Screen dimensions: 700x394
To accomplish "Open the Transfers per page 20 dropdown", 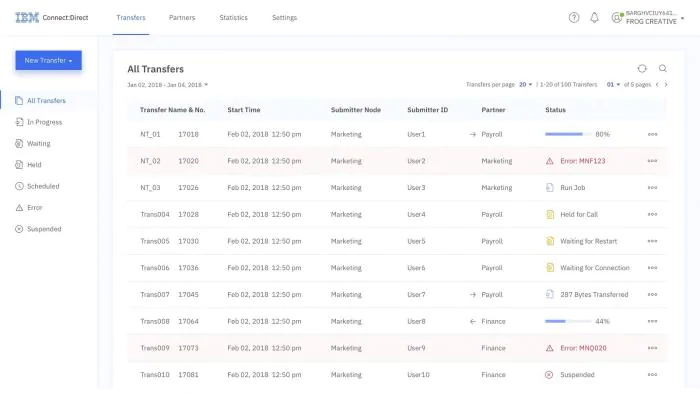I will pyautogui.click(x=525, y=85).
